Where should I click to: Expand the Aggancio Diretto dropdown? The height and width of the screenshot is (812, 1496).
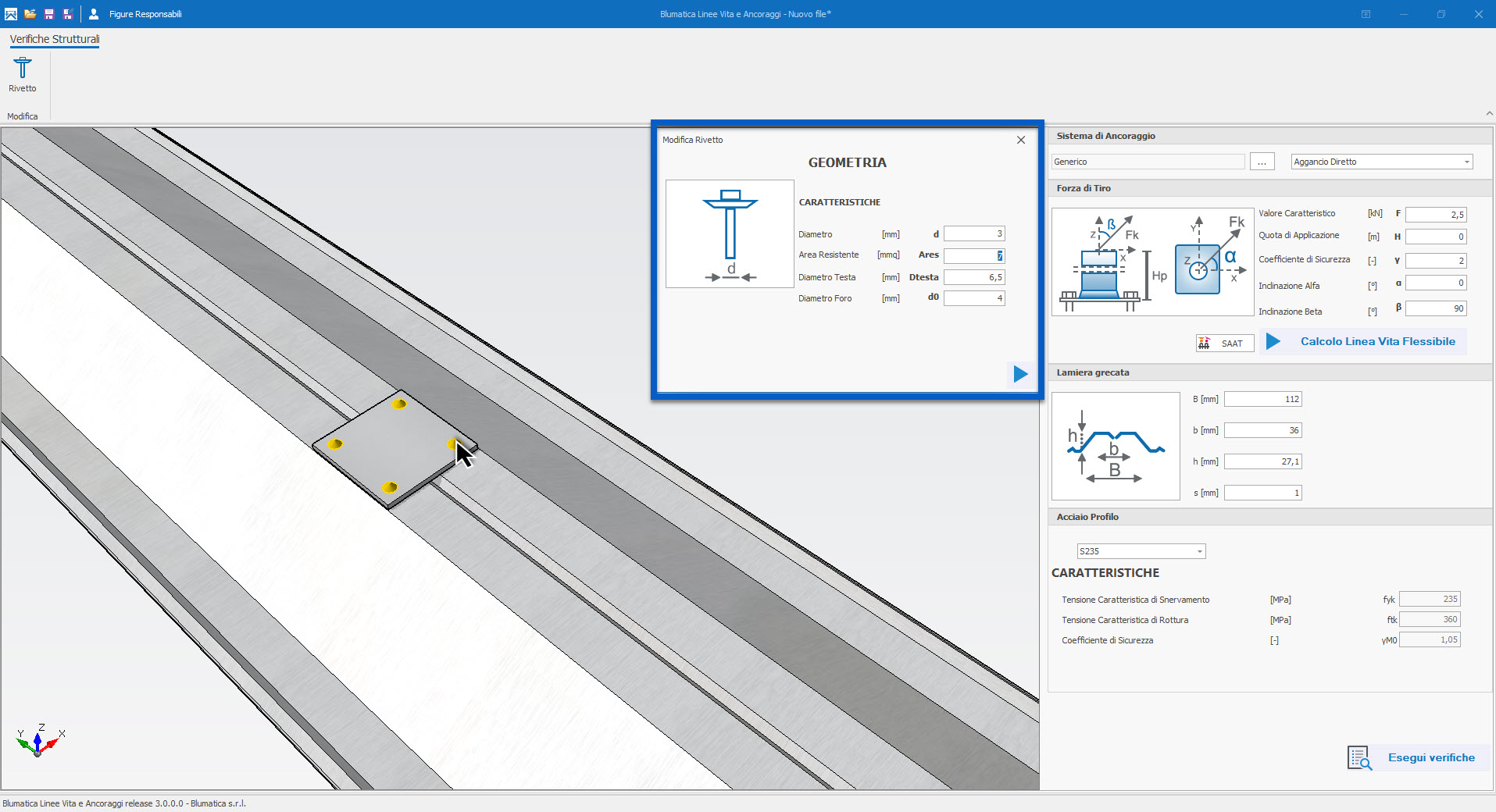coord(1466,162)
